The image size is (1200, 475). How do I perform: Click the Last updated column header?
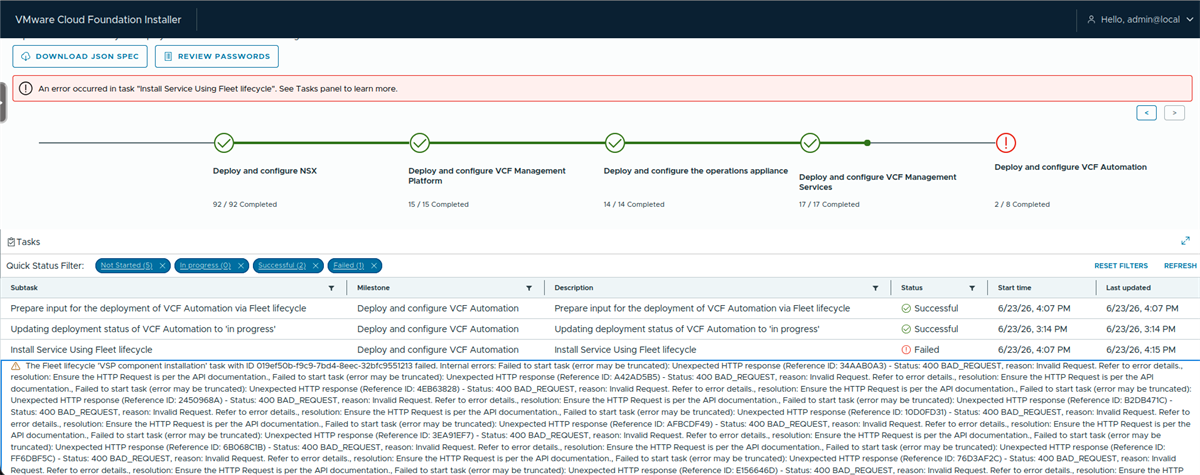[x=1128, y=287]
